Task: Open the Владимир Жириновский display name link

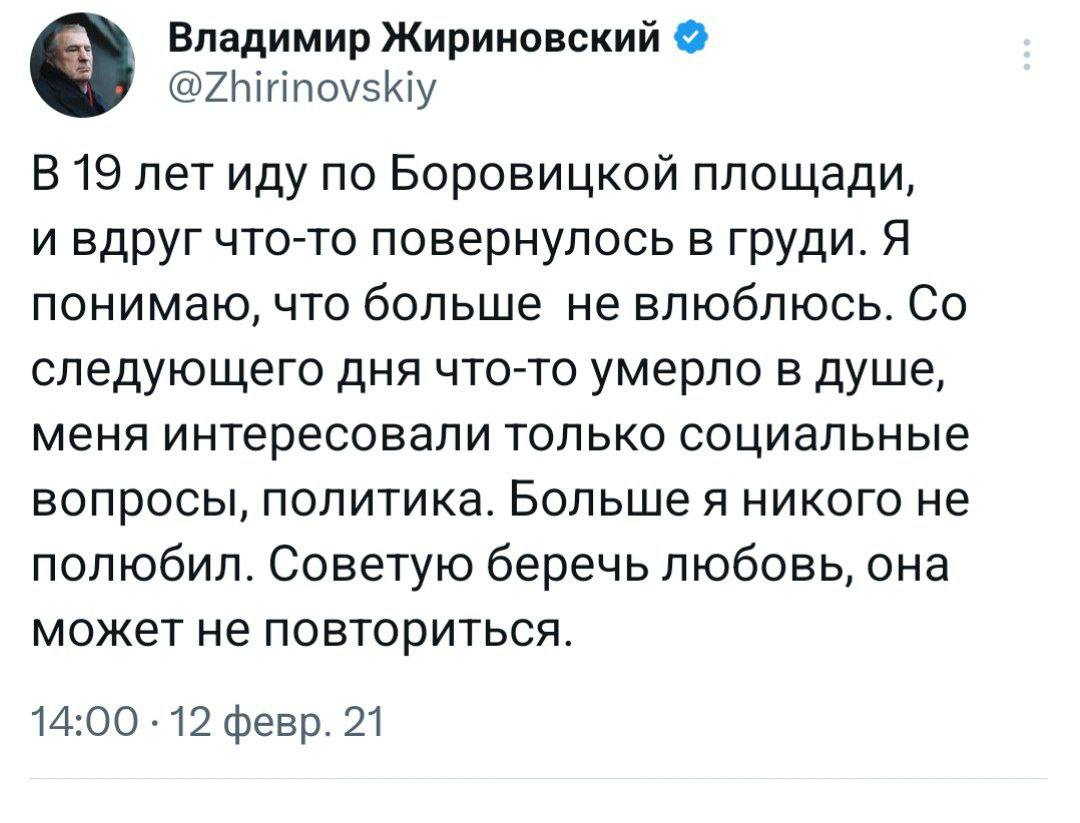Action: [x=413, y=41]
